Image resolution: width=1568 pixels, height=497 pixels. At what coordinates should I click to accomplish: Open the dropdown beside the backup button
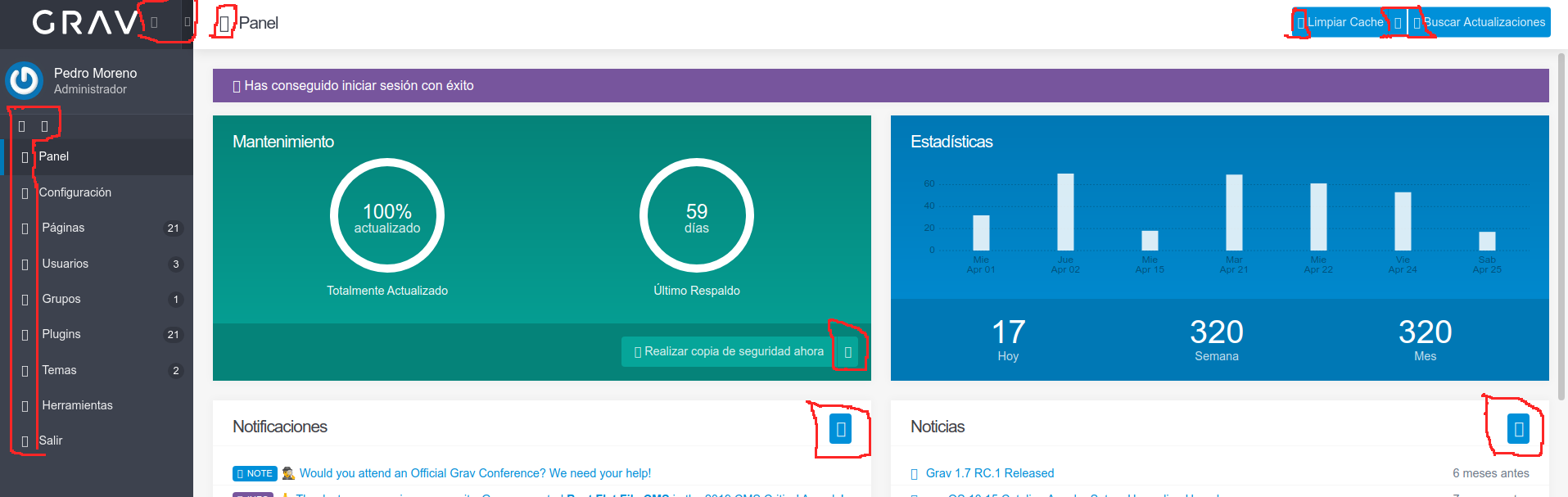[x=848, y=352]
